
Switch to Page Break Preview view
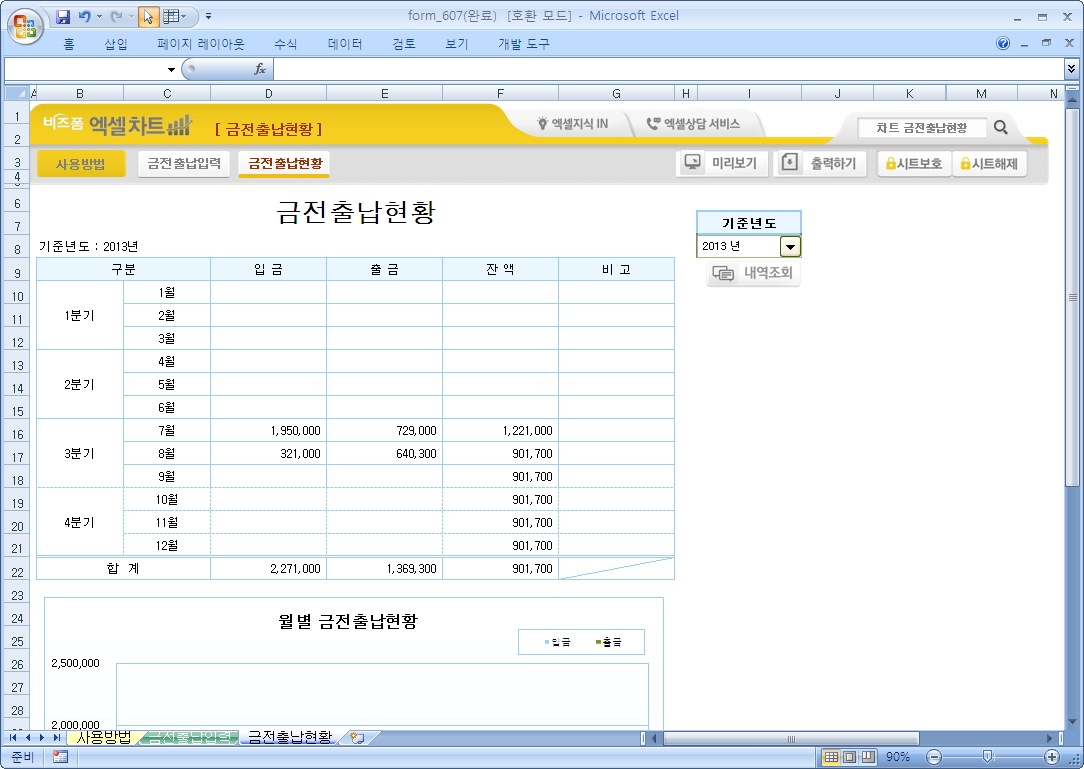pos(867,757)
